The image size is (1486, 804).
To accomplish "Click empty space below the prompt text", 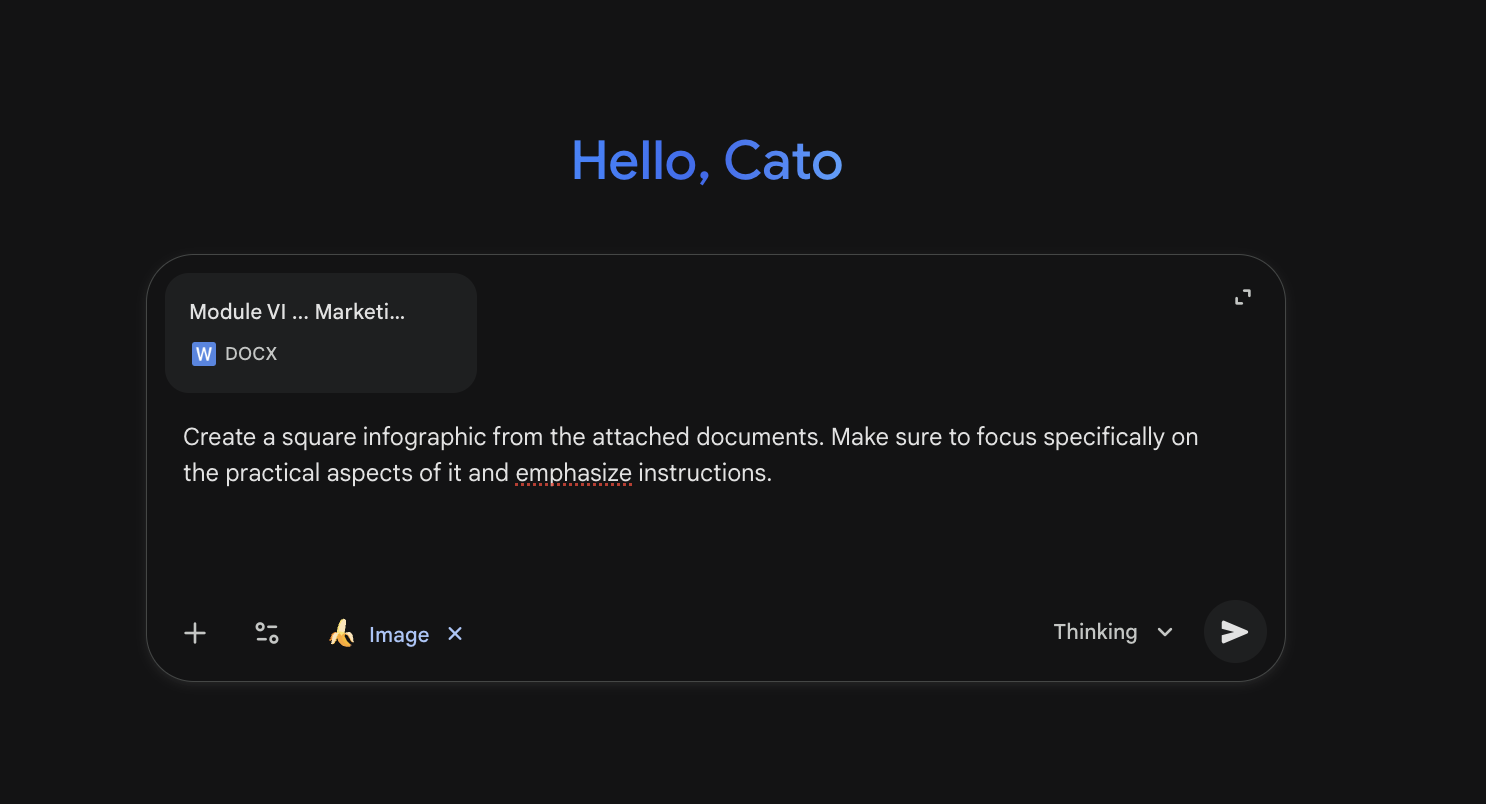I will click(x=700, y=545).
